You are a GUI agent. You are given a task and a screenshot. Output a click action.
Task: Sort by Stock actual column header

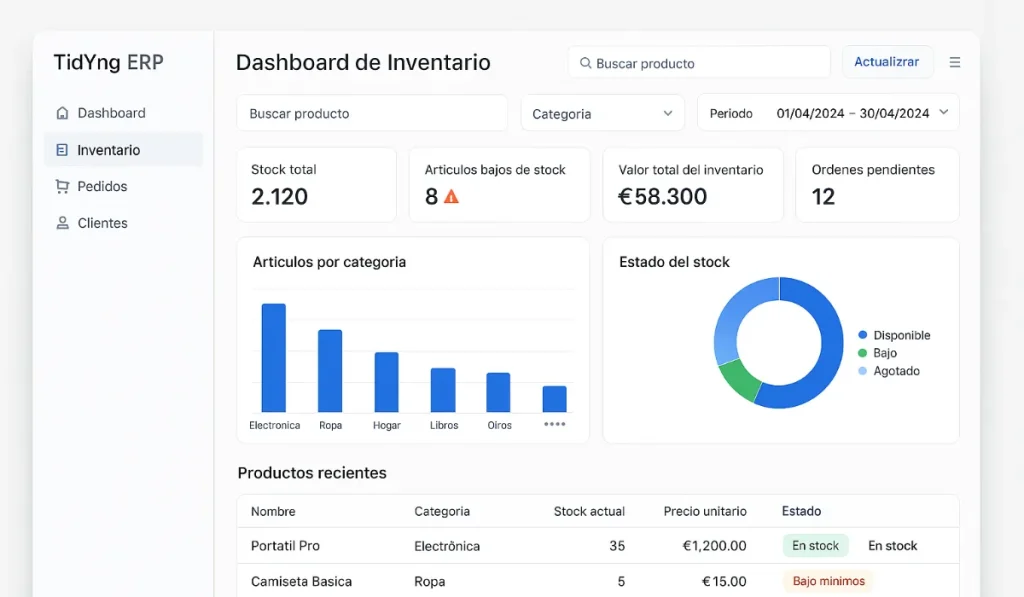click(589, 511)
